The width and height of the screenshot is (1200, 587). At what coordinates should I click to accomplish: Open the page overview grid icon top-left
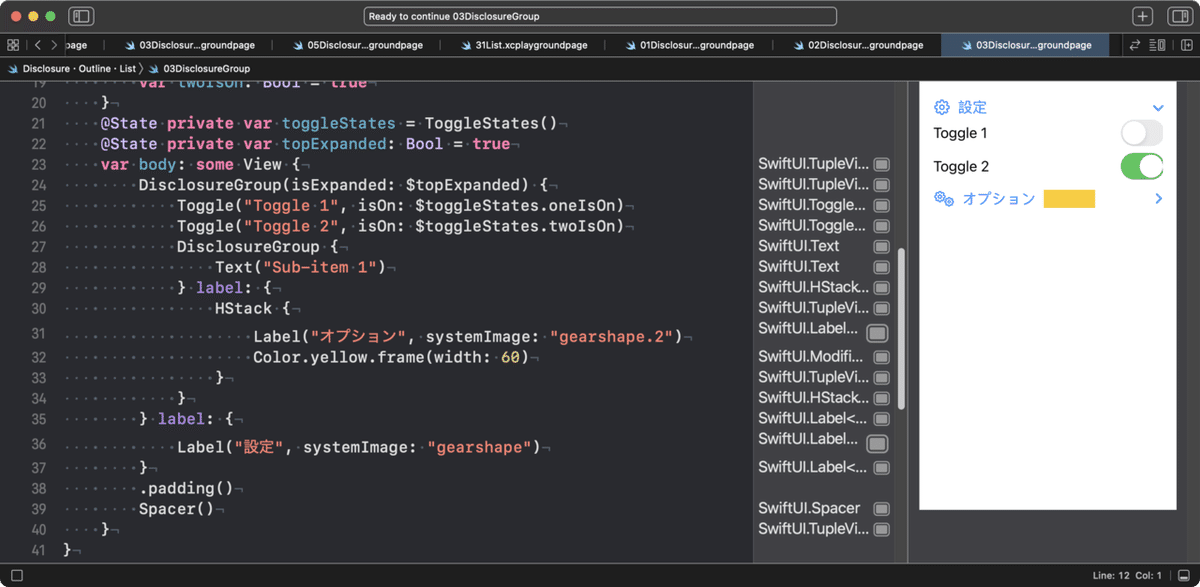click(13, 45)
